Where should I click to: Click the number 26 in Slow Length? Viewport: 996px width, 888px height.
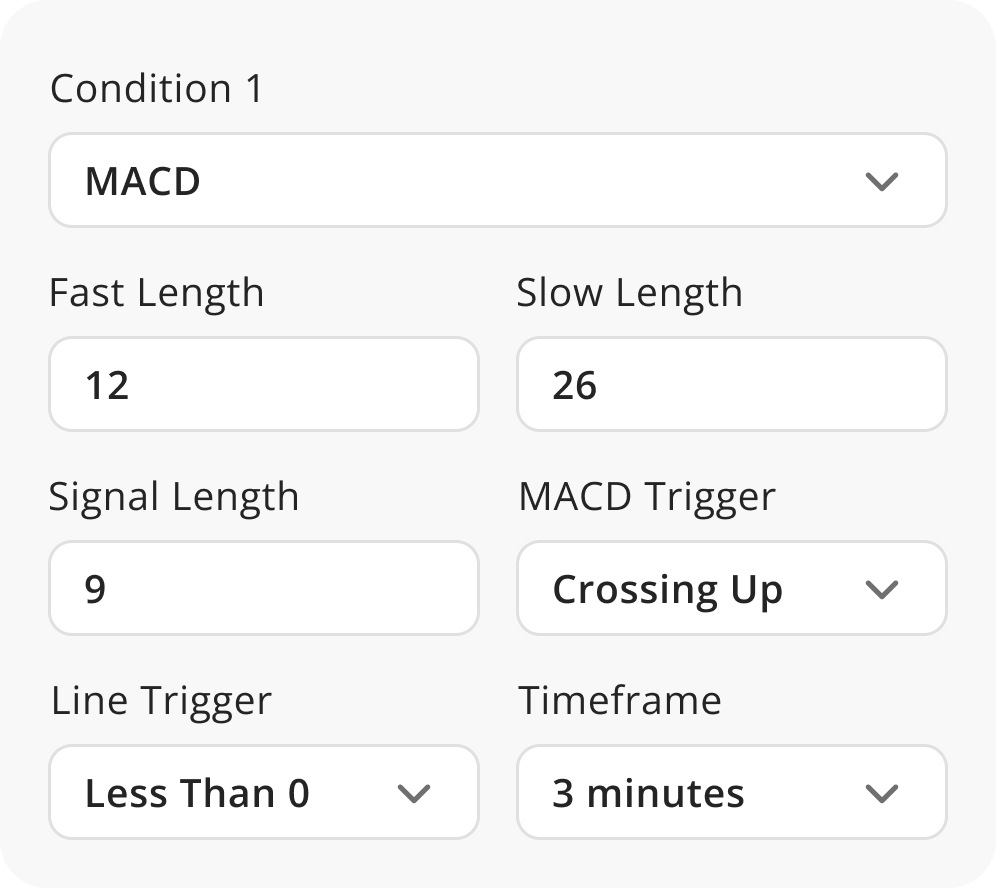click(x=574, y=386)
